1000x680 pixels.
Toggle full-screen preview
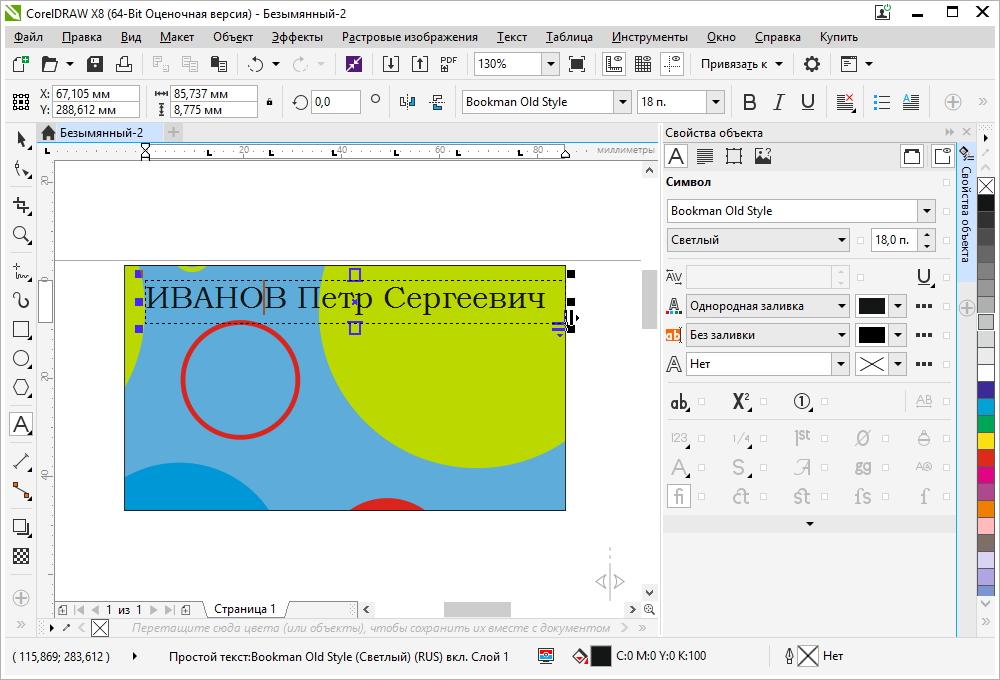click(x=577, y=64)
